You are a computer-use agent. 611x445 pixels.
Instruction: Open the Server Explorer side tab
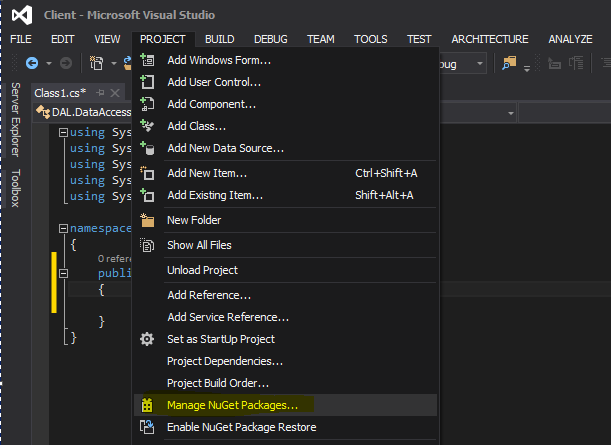[x=16, y=119]
